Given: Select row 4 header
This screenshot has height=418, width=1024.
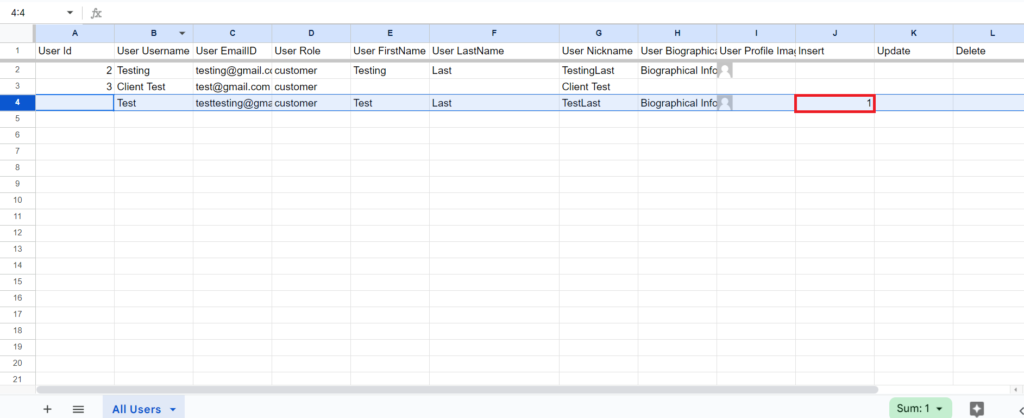Looking at the screenshot, I should point(18,103).
